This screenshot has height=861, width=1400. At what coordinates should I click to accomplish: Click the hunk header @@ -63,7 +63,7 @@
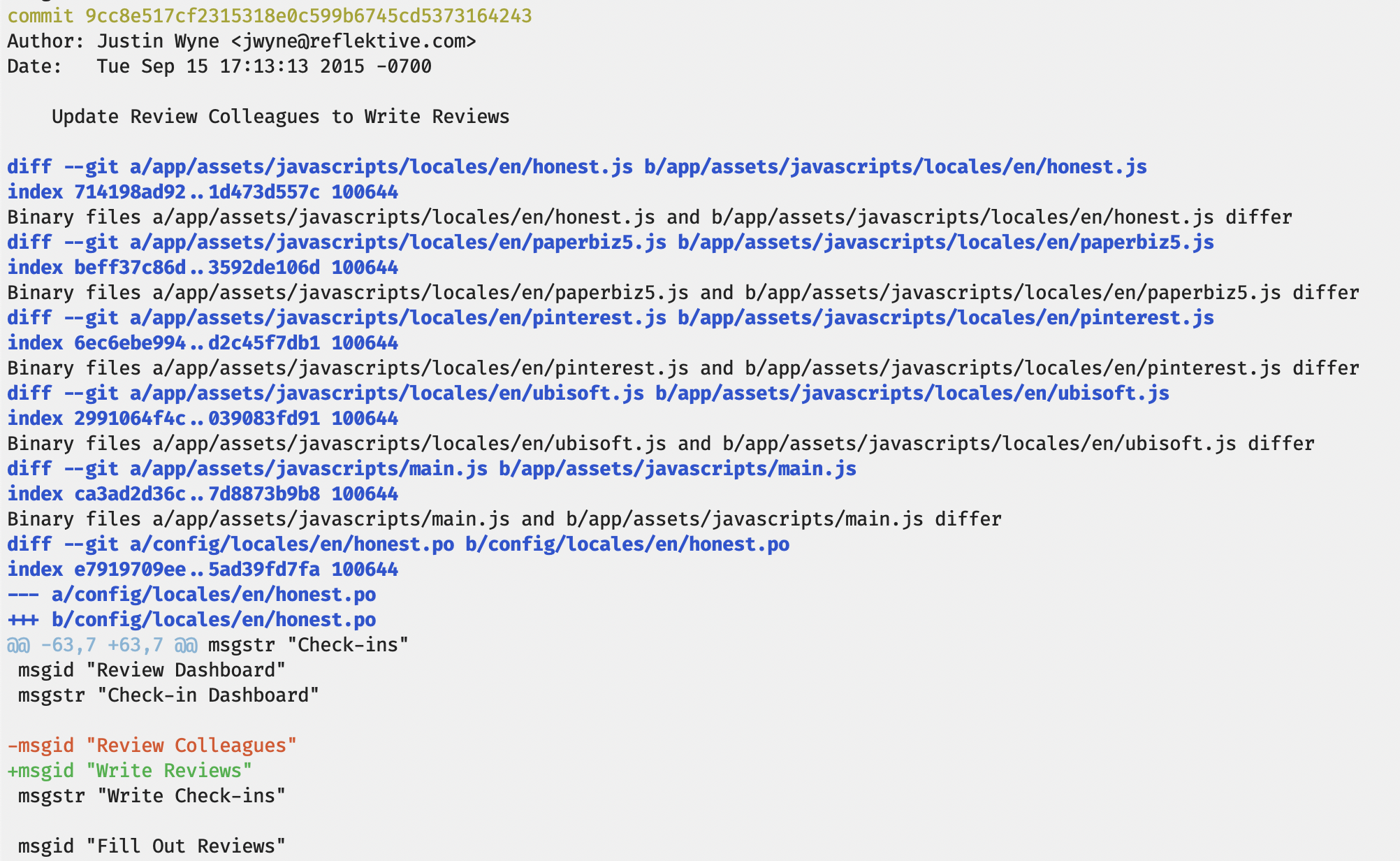102,645
